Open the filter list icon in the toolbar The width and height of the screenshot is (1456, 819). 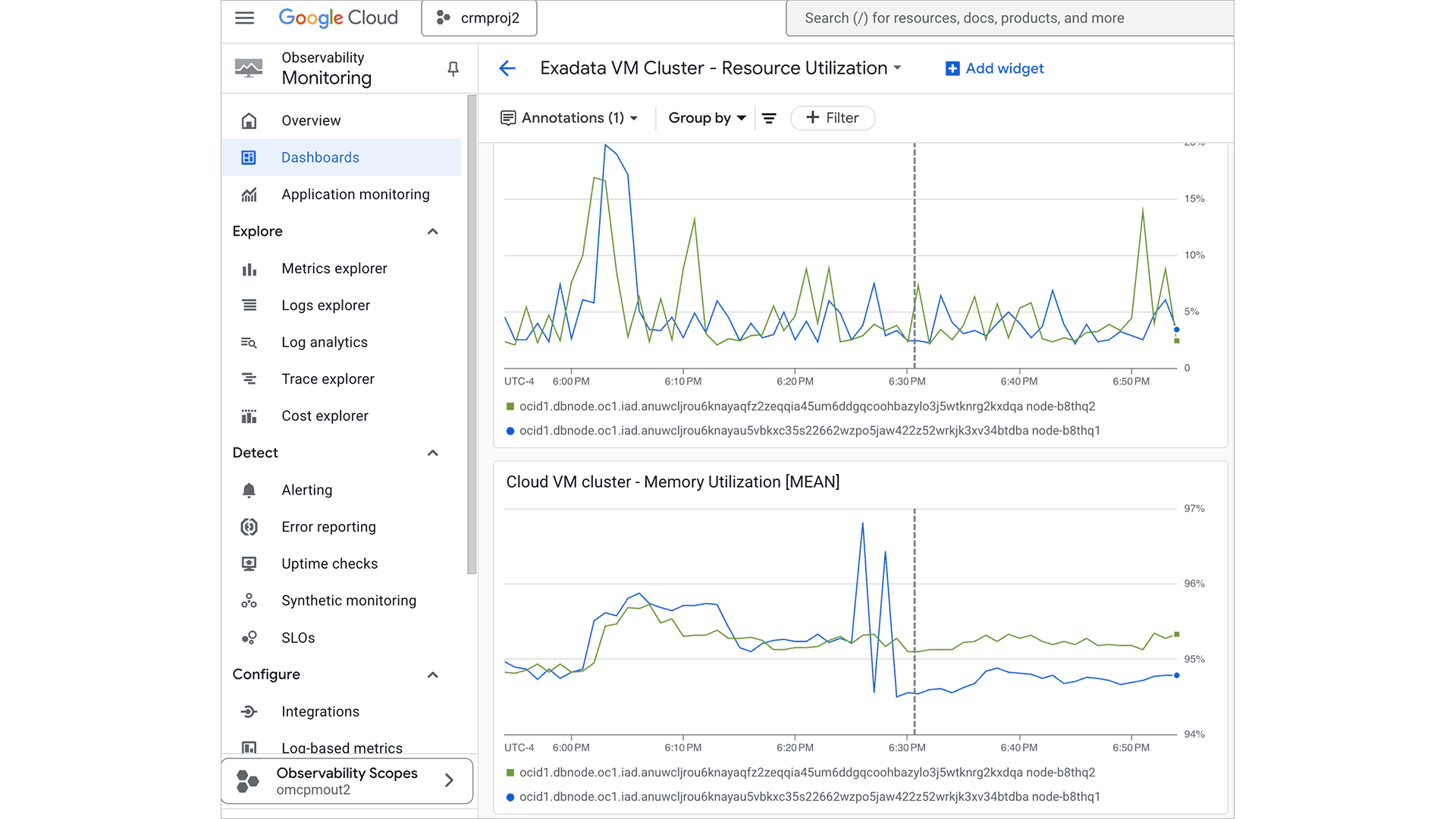pyautogui.click(x=769, y=118)
